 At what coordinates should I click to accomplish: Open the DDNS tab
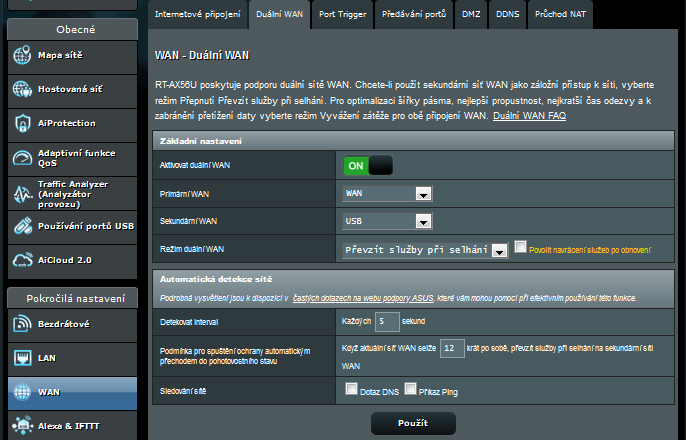pos(505,14)
